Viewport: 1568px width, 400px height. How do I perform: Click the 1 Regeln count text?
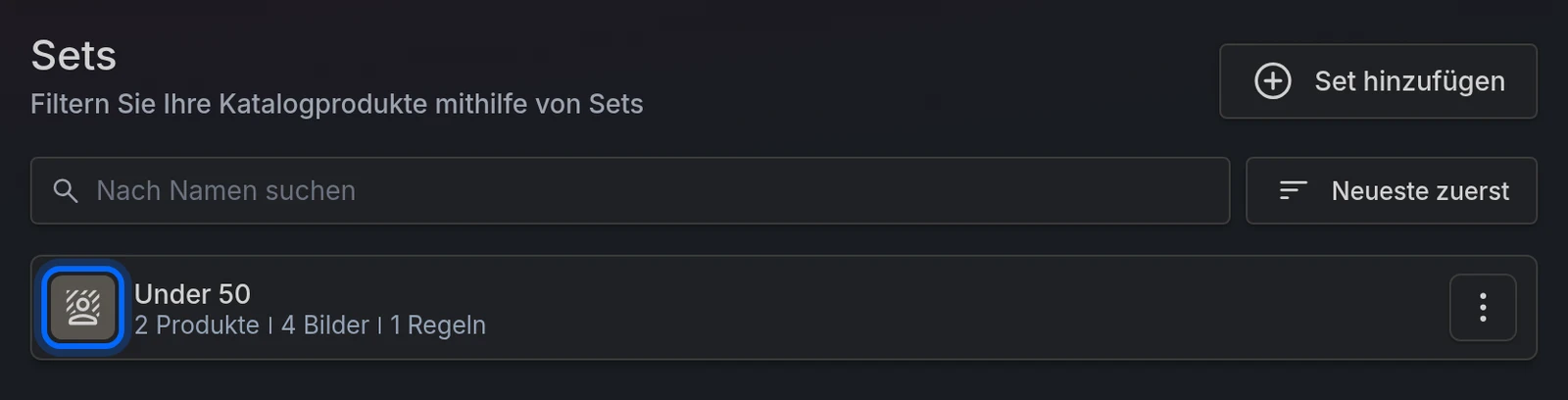(x=438, y=325)
